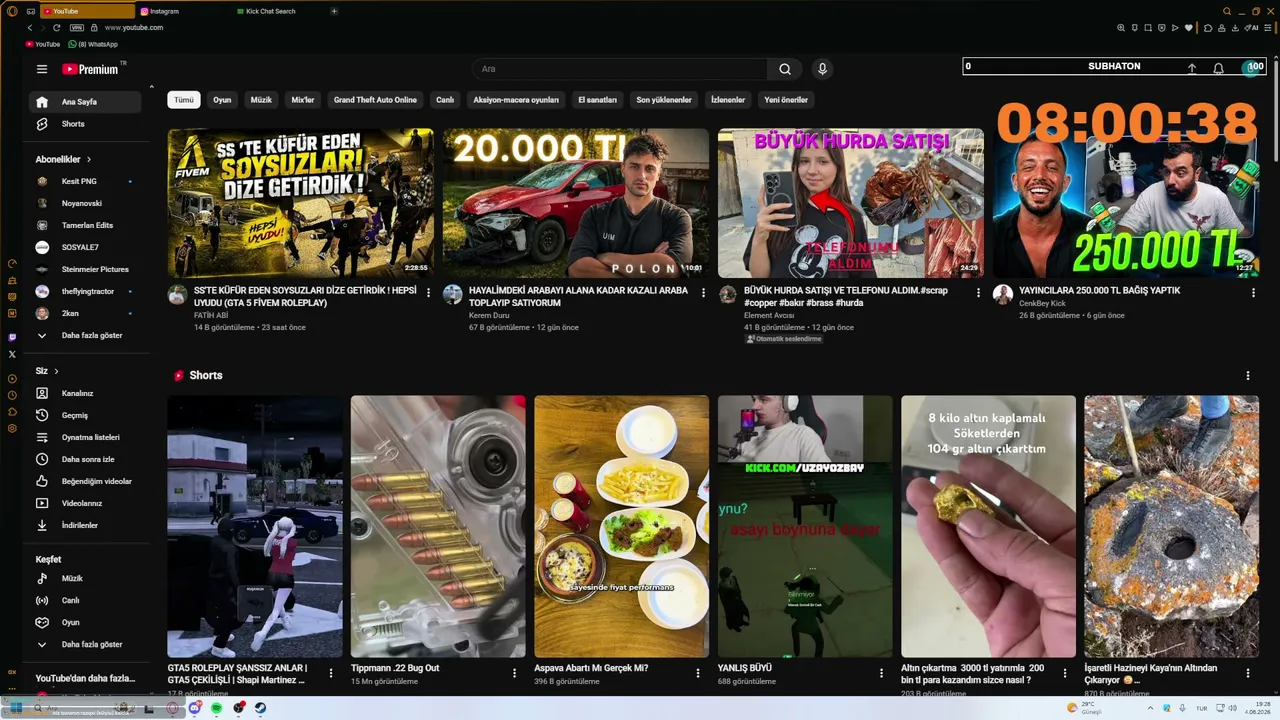
Task: Switch to the Instagram browser tab
Action: click(x=182, y=11)
